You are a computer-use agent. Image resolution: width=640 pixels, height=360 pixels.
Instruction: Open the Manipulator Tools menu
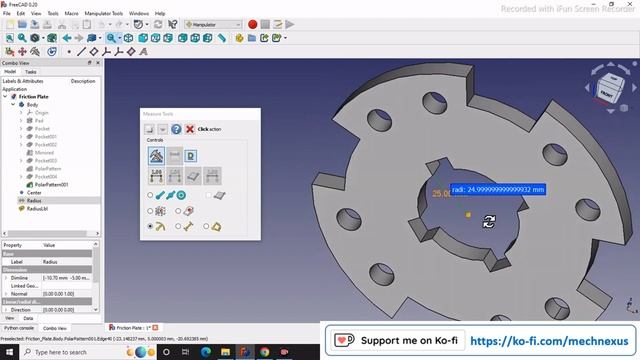pyautogui.click(x=104, y=13)
